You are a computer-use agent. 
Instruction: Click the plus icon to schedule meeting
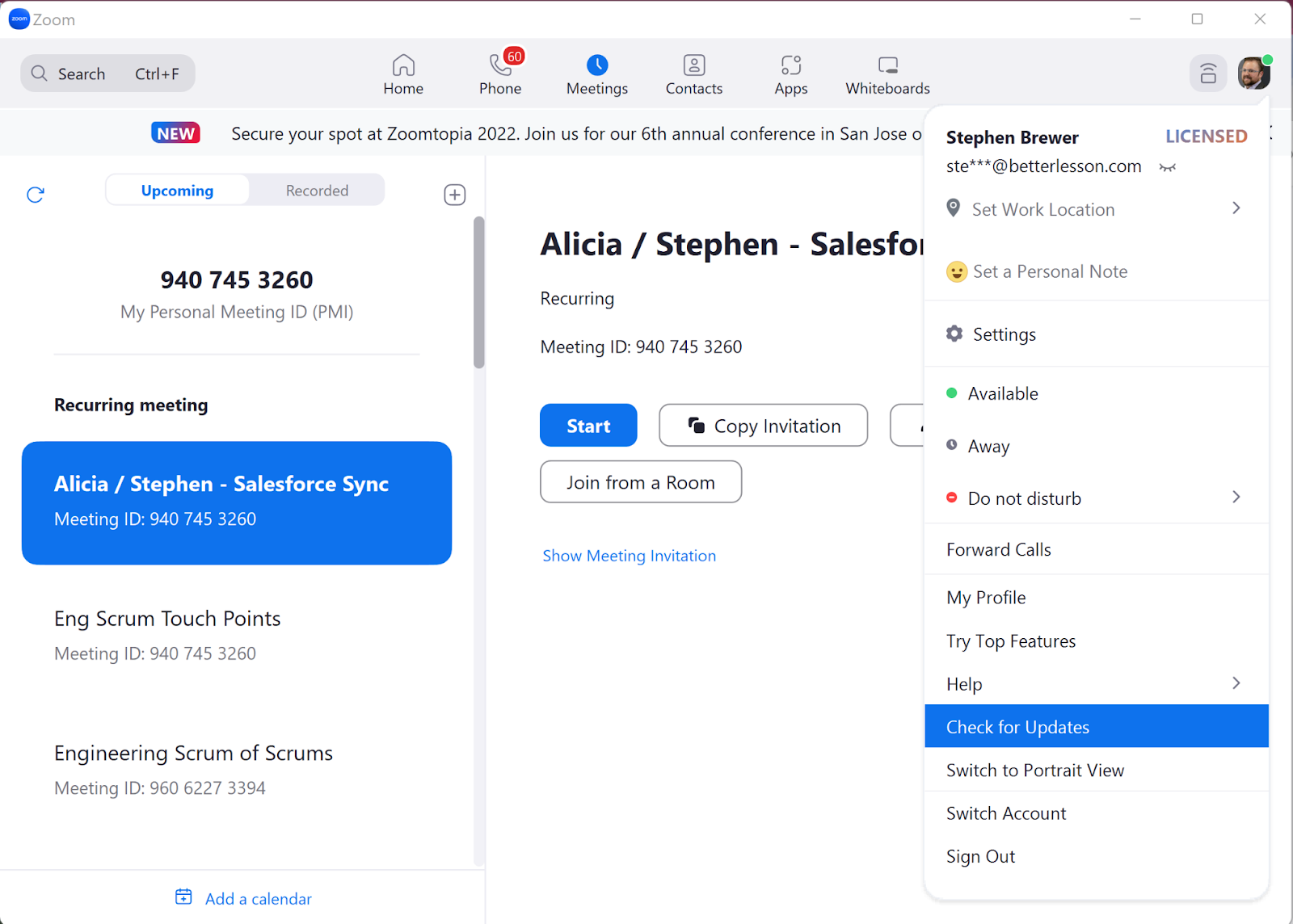(x=455, y=195)
